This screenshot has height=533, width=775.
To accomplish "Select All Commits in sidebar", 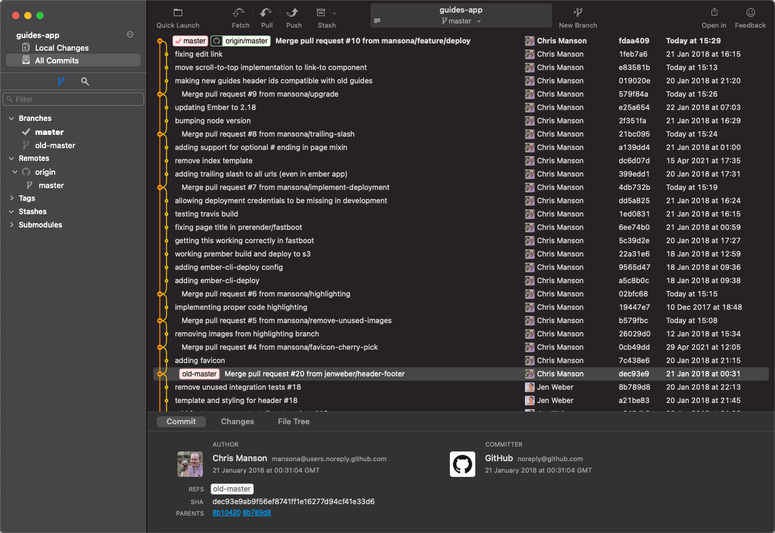I will pos(73,60).
